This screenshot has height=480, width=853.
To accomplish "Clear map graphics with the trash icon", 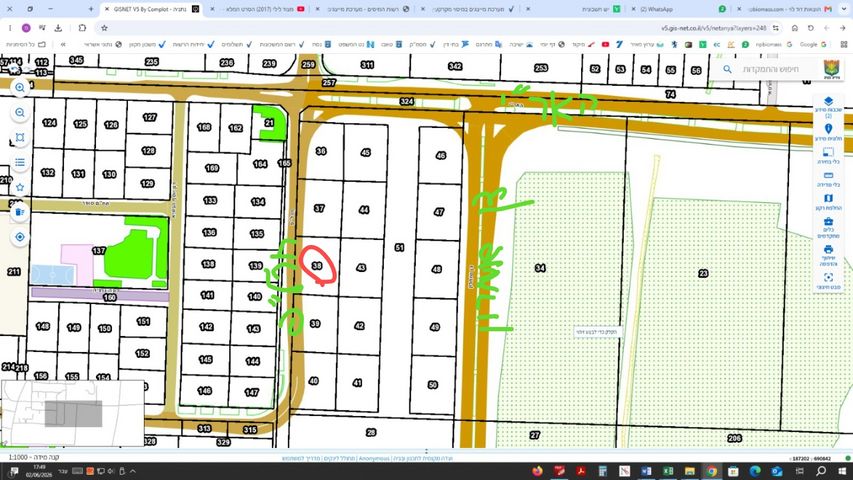I will (x=20, y=212).
